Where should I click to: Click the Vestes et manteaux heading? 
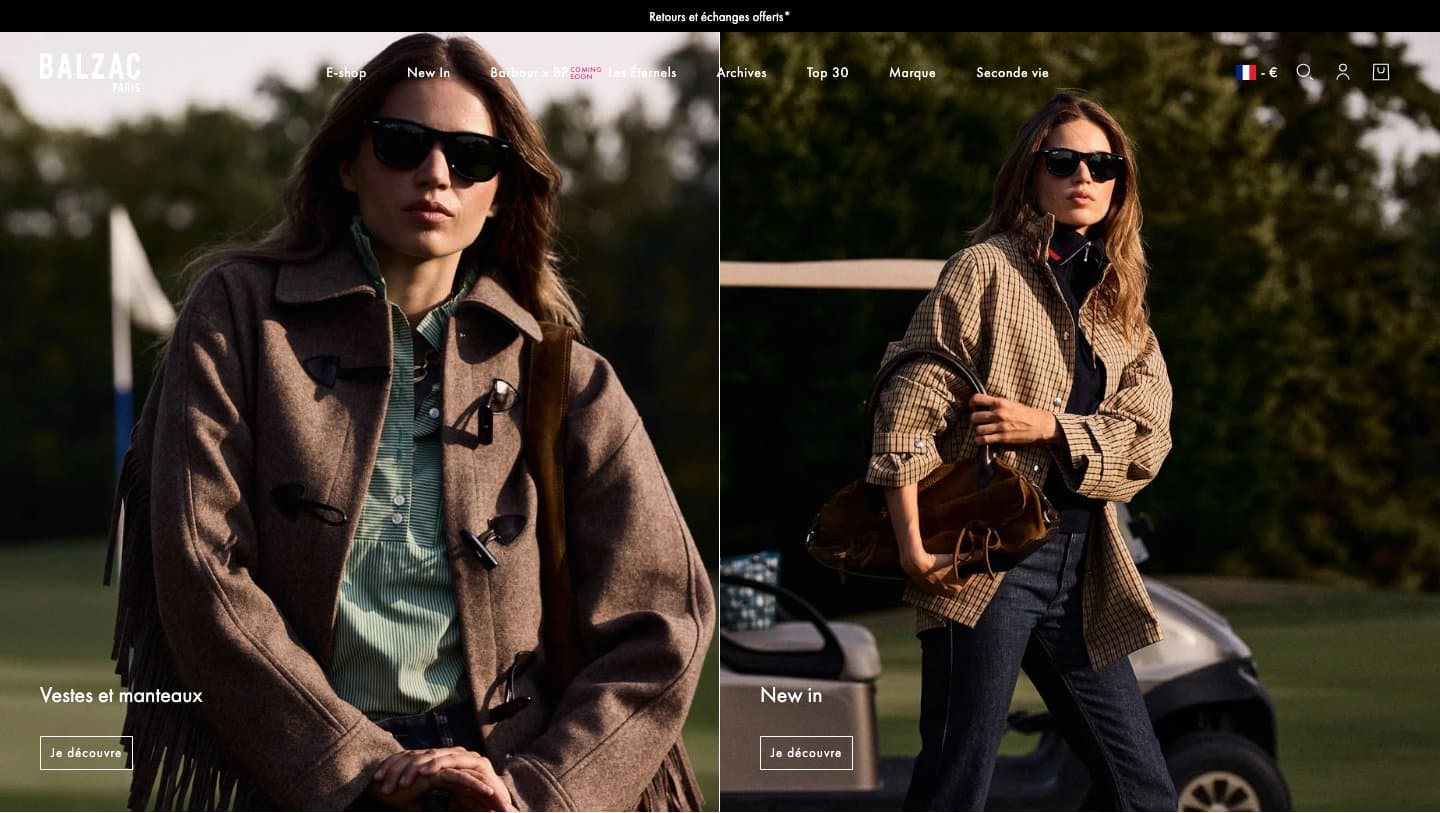coord(121,695)
